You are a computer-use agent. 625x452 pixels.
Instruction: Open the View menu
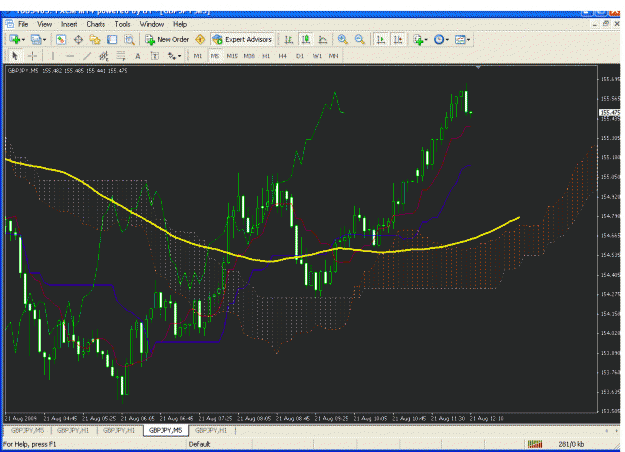[45, 24]
